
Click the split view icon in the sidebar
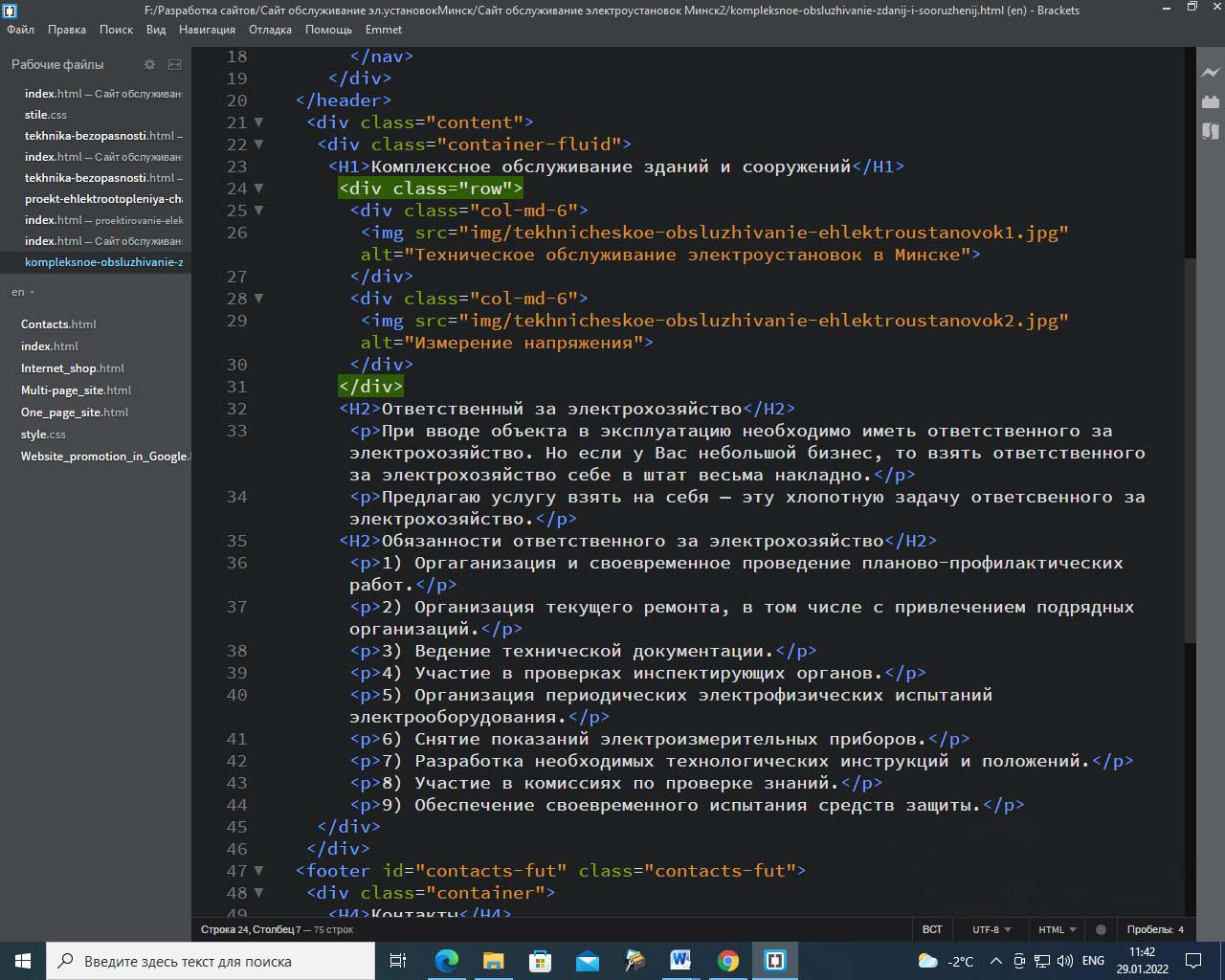tap(174, 64)
